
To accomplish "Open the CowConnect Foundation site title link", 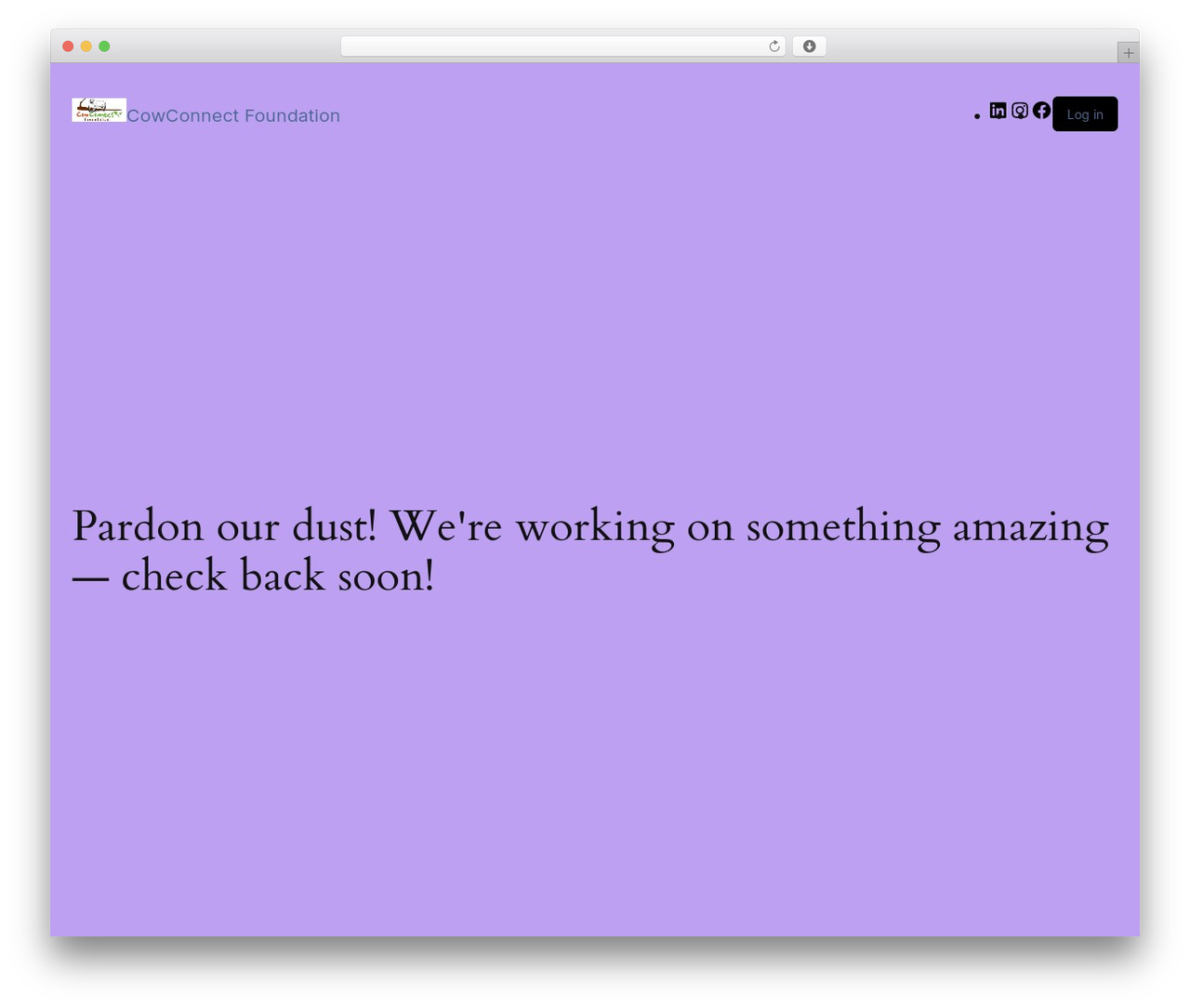I will pyautogui.click(x=233, y=115).
